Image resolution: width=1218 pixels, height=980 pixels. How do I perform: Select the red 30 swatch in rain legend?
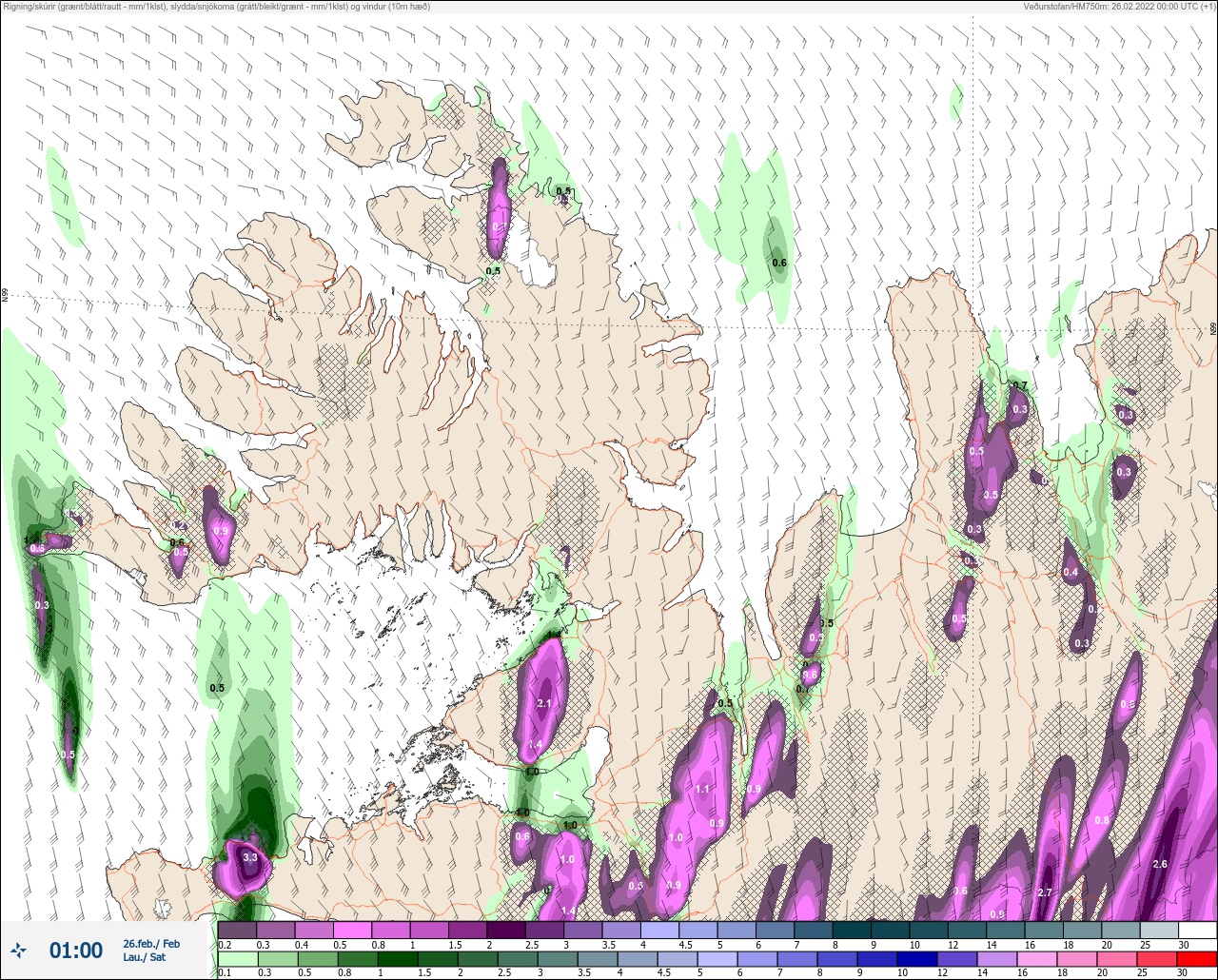pos(1197,959)
